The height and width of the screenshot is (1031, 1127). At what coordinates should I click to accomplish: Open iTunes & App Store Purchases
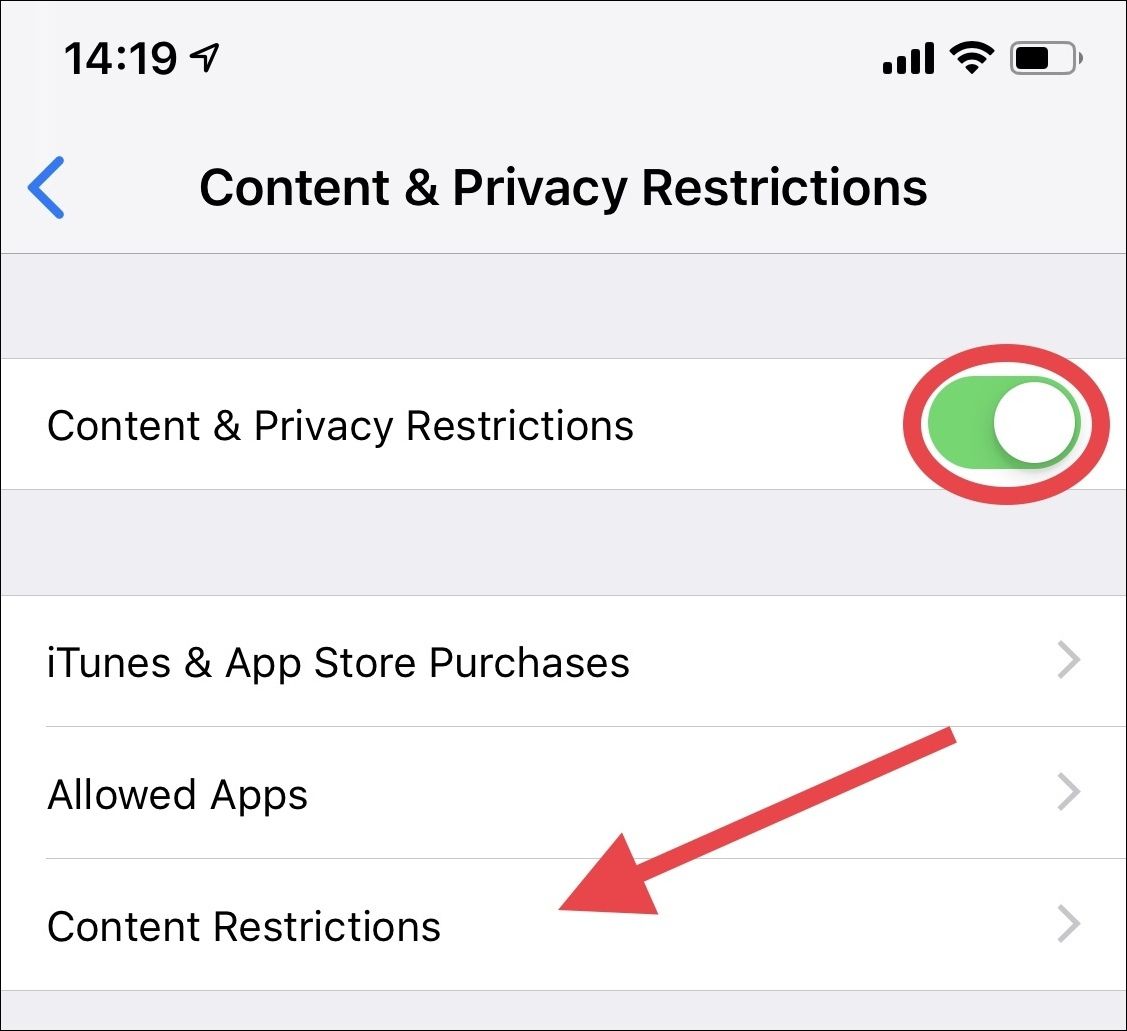[564, 661]
